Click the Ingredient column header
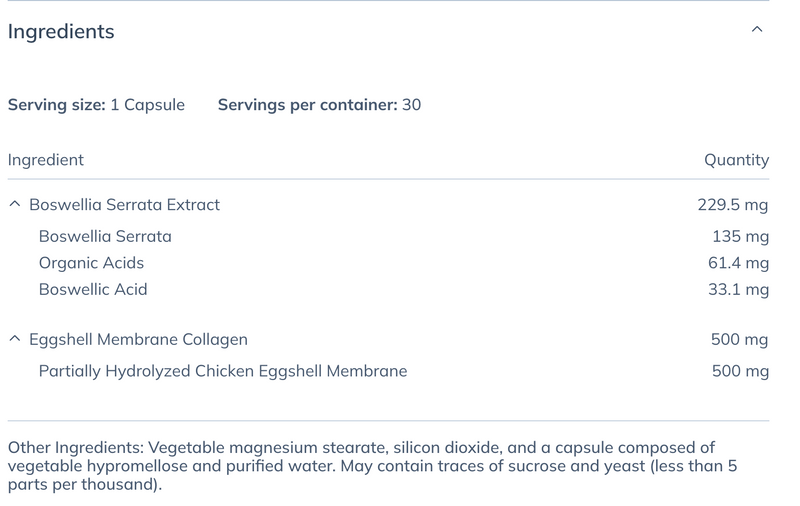This screenshot has width=800, height=506. tap(46, 160)
